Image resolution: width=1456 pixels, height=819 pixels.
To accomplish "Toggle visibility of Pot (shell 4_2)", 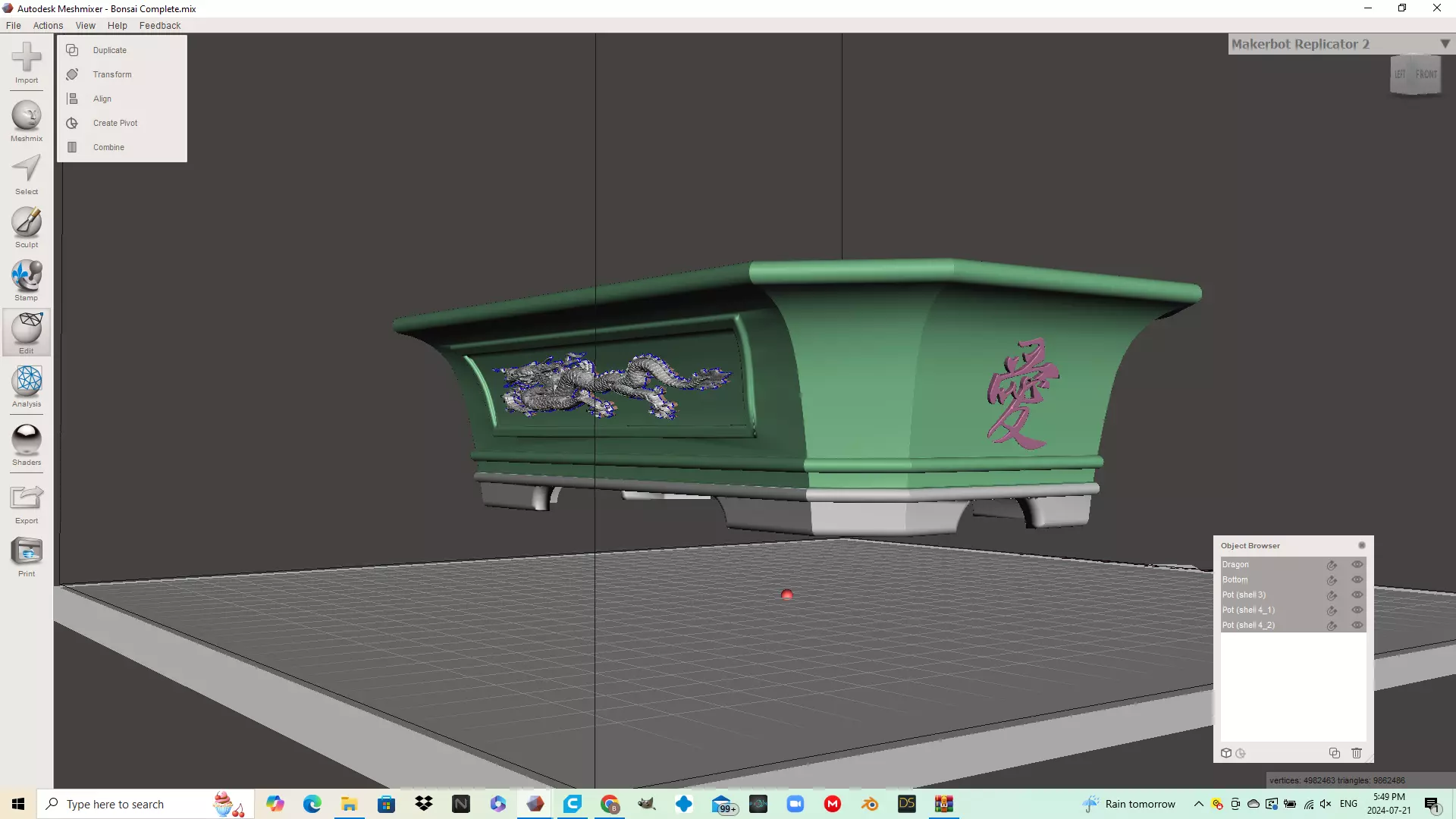I will [1357, 625].
